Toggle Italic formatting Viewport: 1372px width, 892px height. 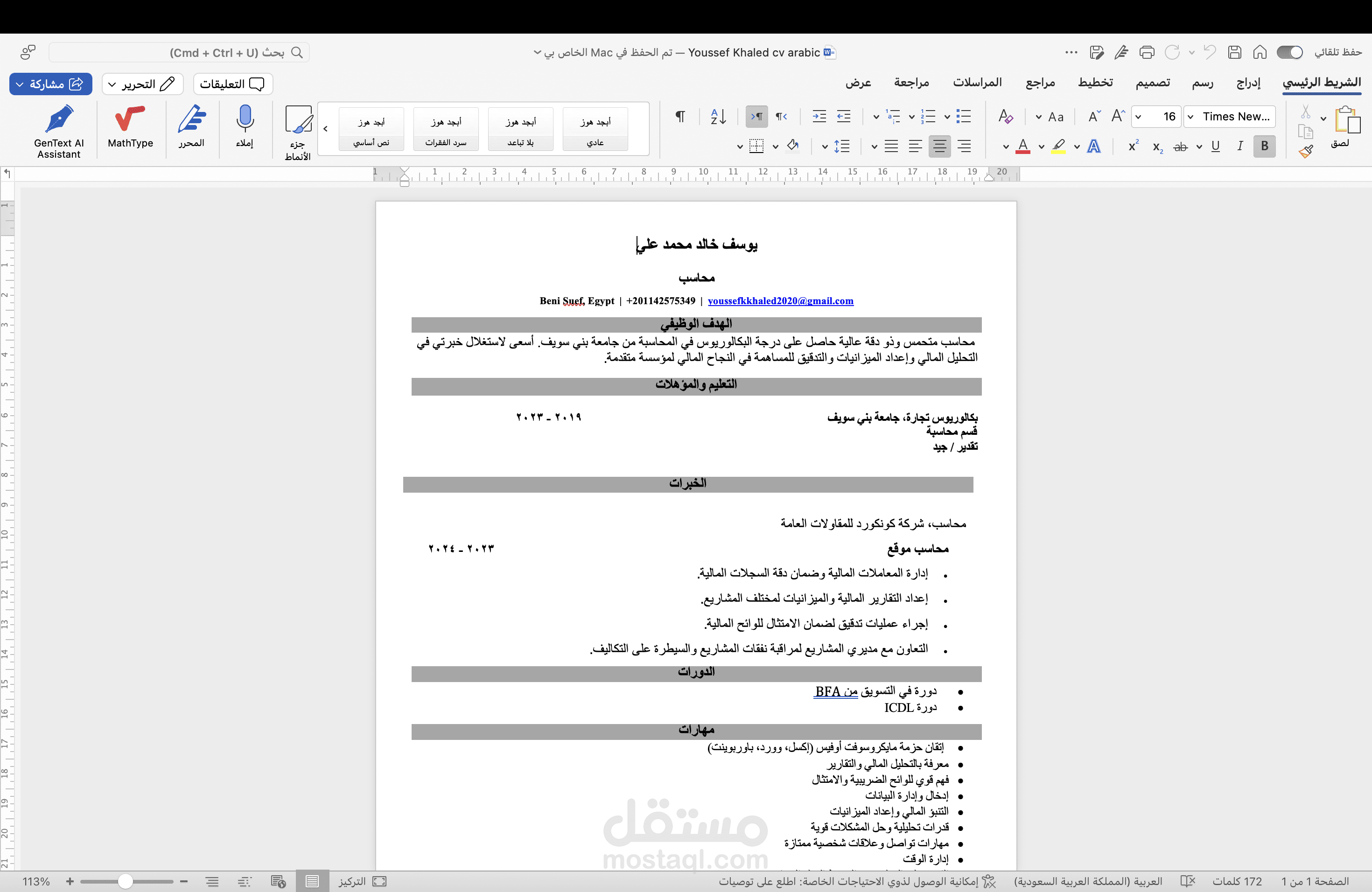tap(1240, 146)
